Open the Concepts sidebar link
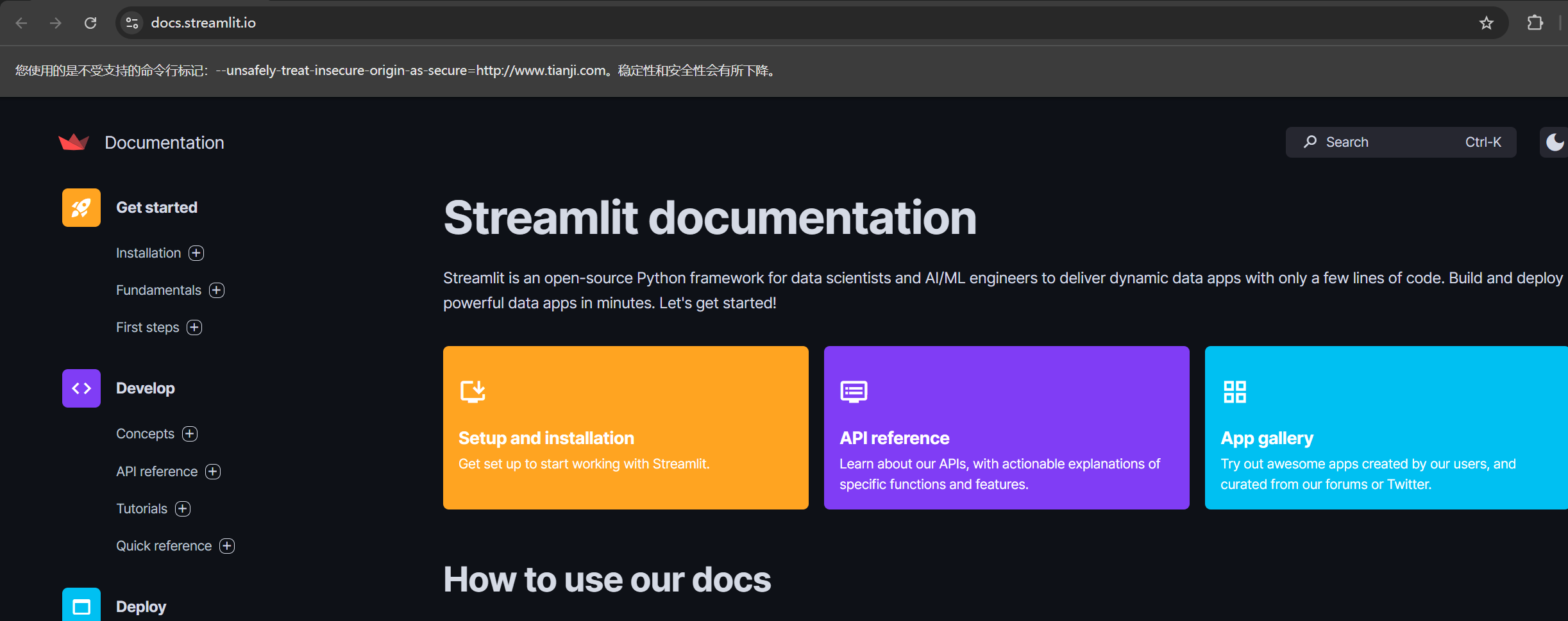 coord(145,434)
